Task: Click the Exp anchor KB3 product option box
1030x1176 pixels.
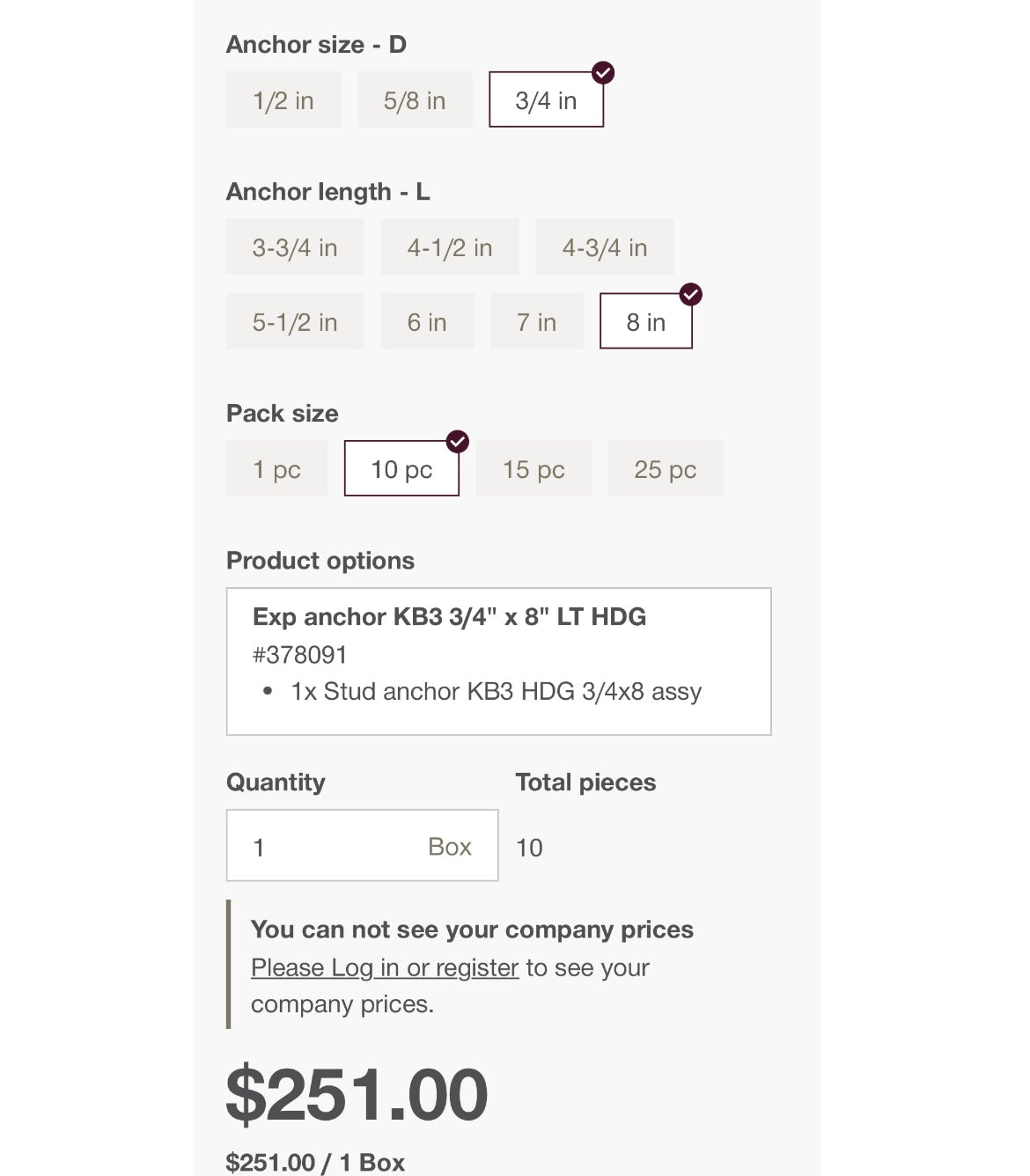Action: pos(498,661)
